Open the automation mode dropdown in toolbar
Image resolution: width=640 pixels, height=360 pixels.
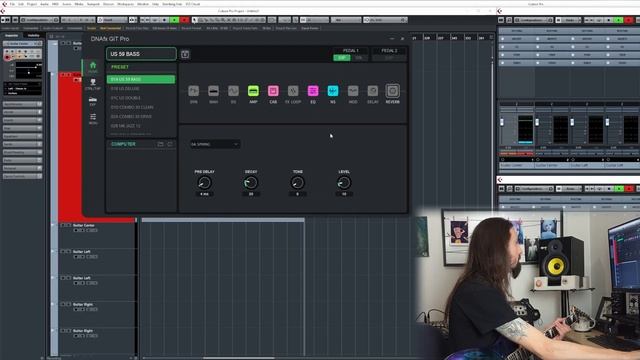coord(112,20)
